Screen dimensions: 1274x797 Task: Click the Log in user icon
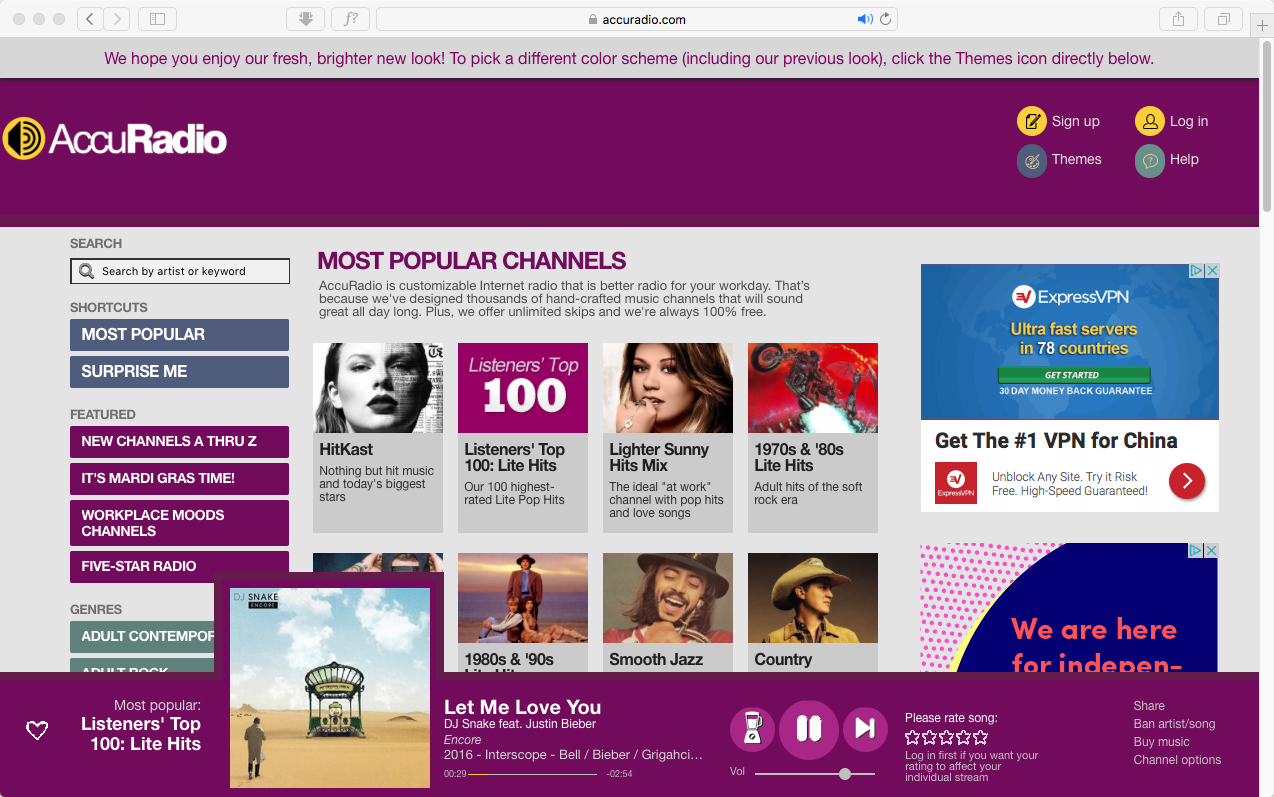click(1149, 121)
